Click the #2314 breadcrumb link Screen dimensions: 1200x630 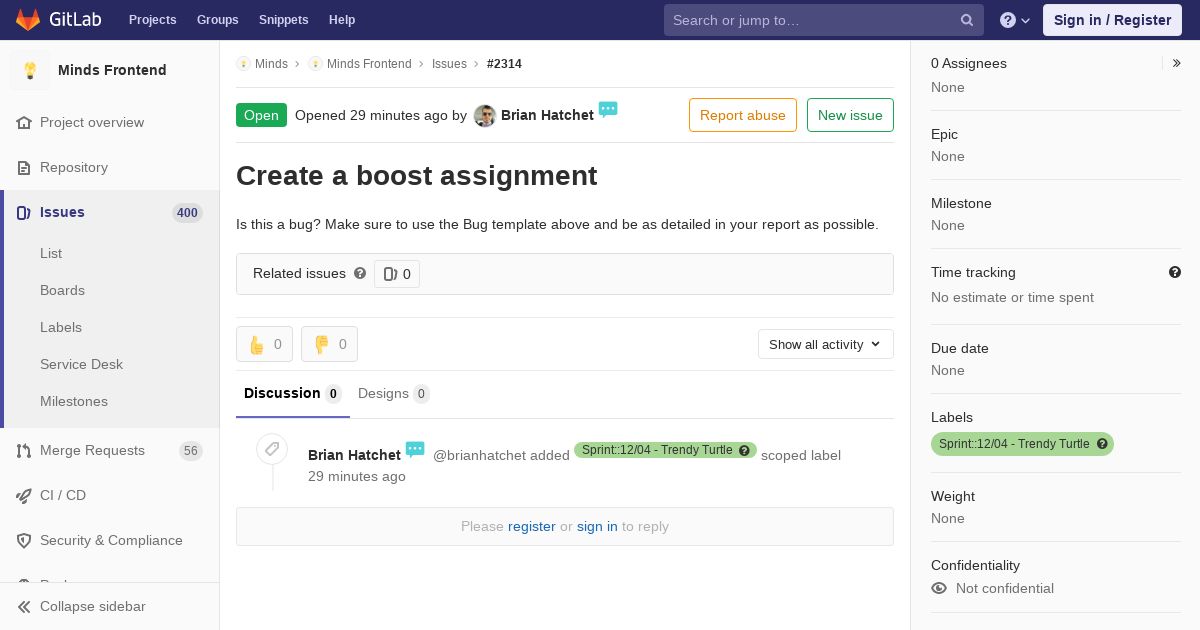point(504,64)
